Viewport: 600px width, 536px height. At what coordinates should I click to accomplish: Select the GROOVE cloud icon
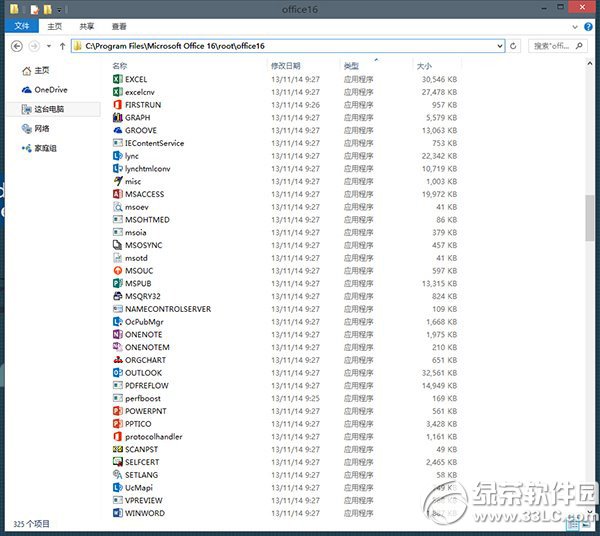pos(117,130)
